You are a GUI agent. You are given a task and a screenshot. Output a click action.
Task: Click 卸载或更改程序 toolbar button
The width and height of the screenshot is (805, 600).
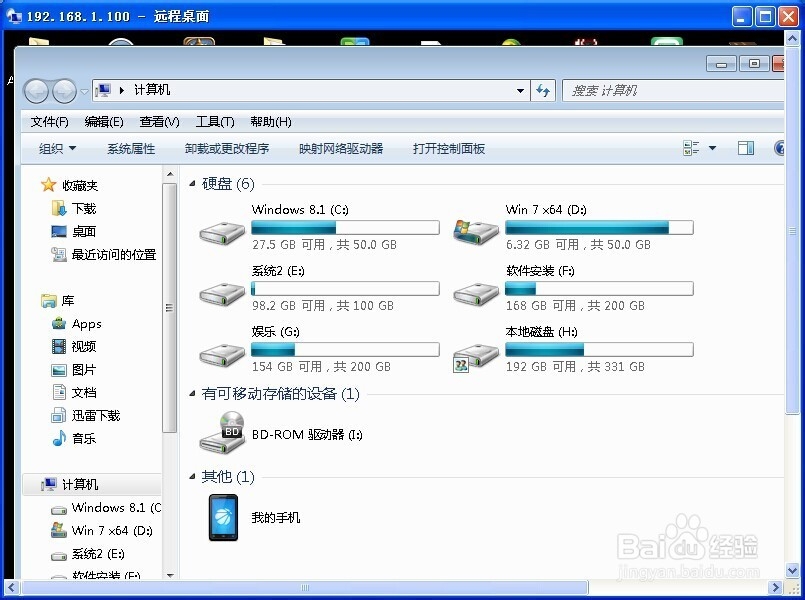point(227,149)
